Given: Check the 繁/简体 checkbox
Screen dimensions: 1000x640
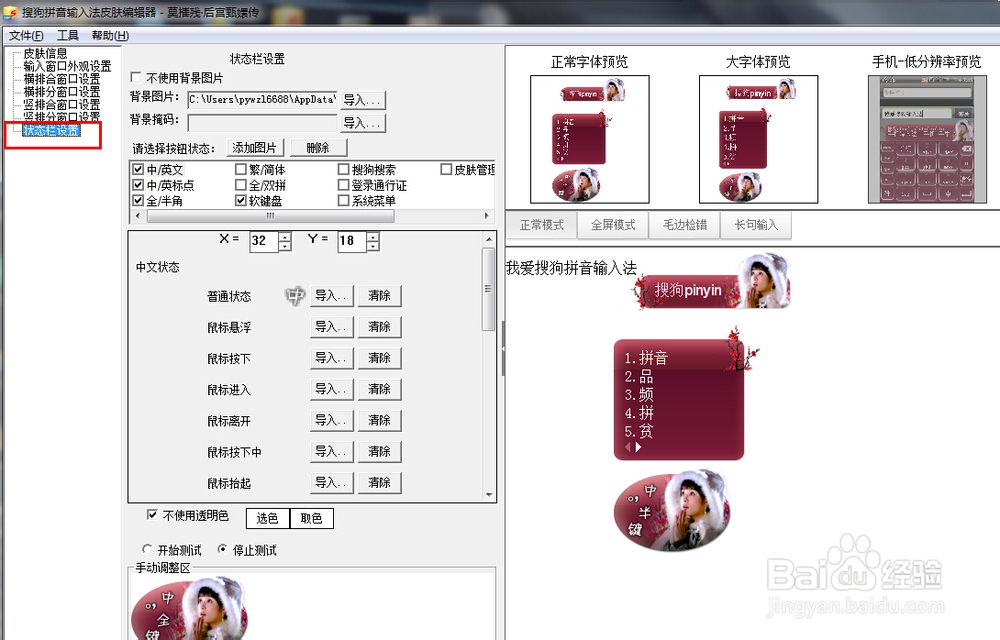Looking at the screenshot, I should pos(240,170).
